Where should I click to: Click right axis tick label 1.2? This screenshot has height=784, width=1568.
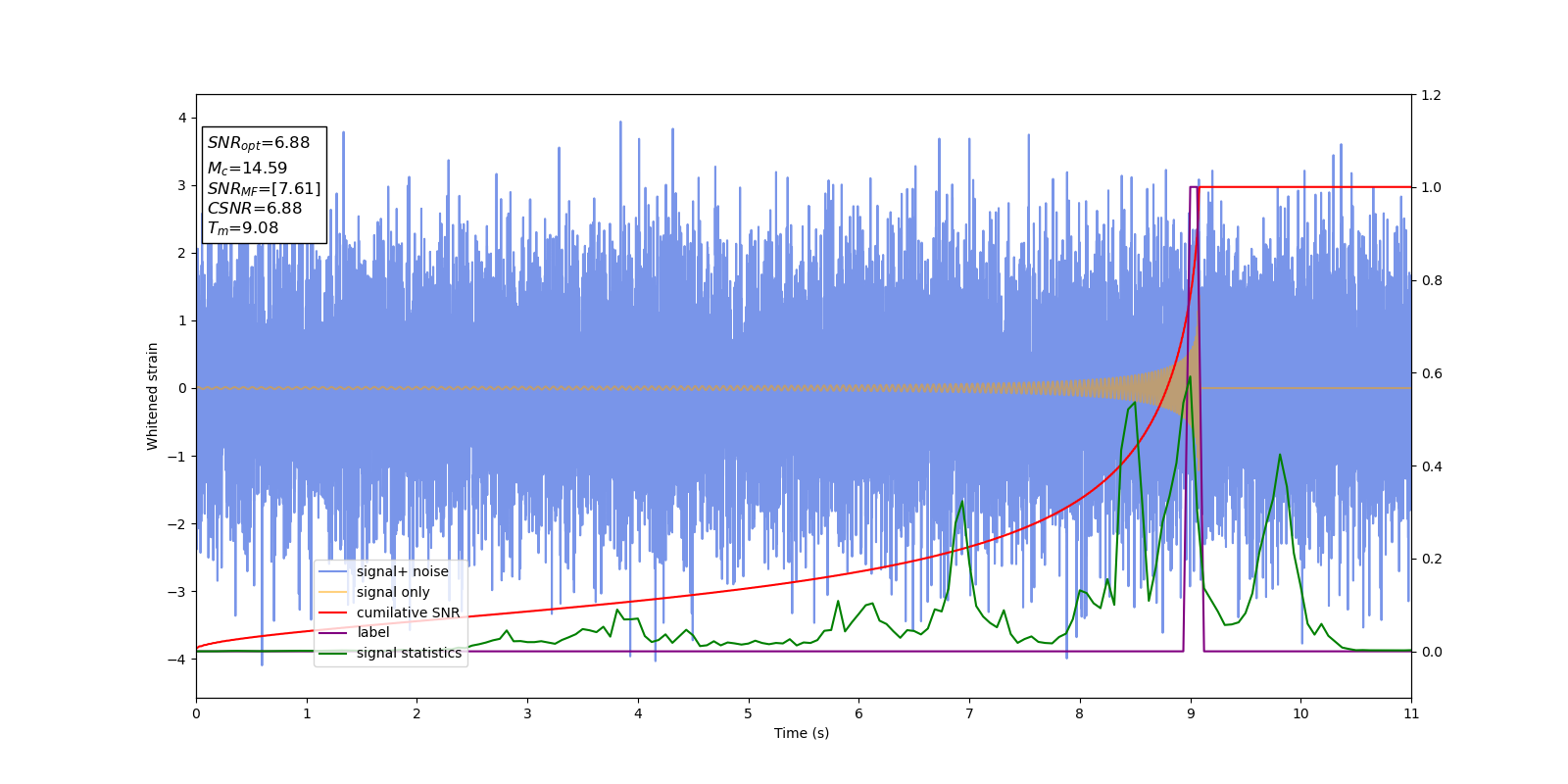click(x=1431, y=95)
